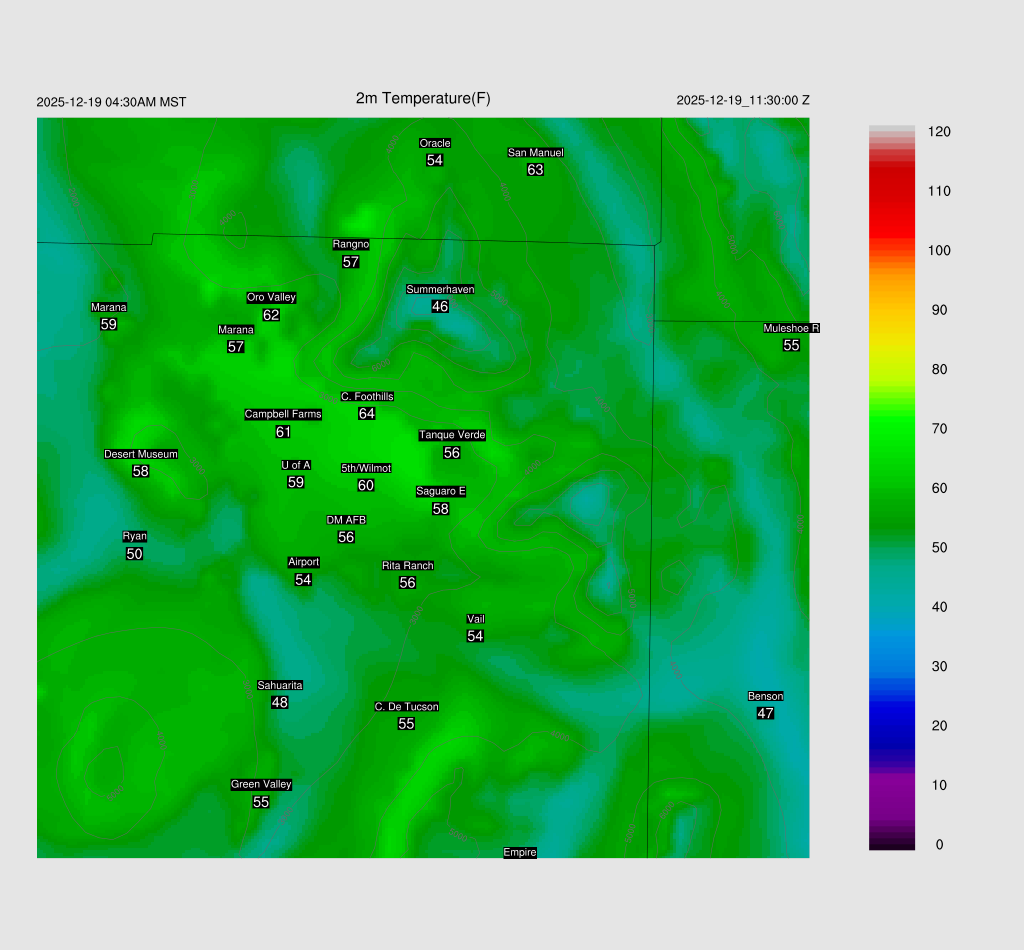Click the Muleshoe R station label
The height and width of the screenshot is (950, 1024).
tap(791, 328)
